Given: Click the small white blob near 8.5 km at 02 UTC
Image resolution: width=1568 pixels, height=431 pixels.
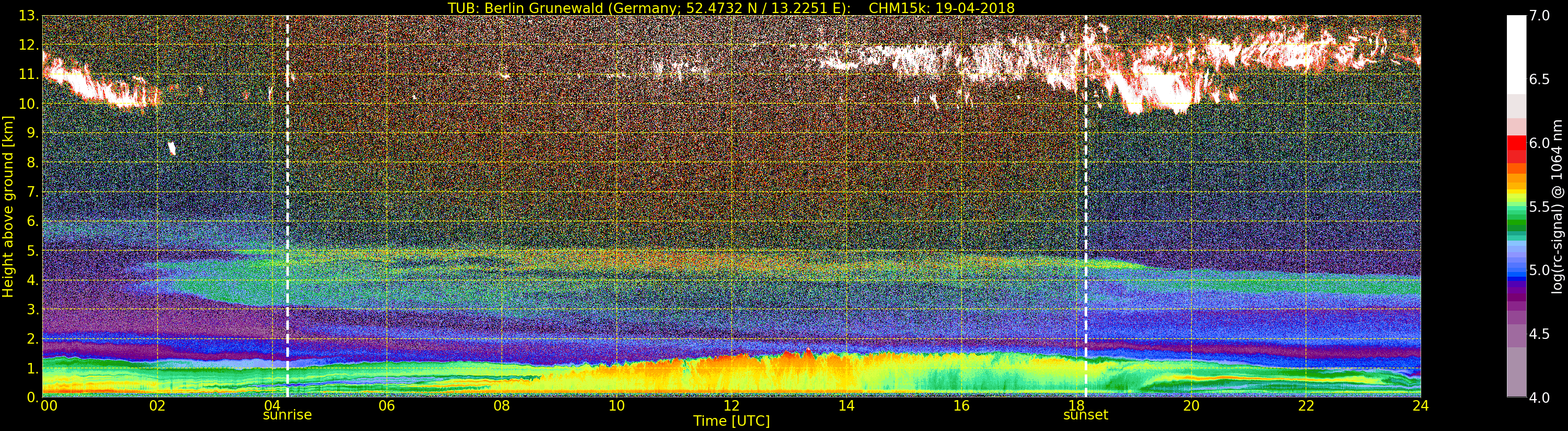Looking at the screenshot, I should tap(172, 148).
